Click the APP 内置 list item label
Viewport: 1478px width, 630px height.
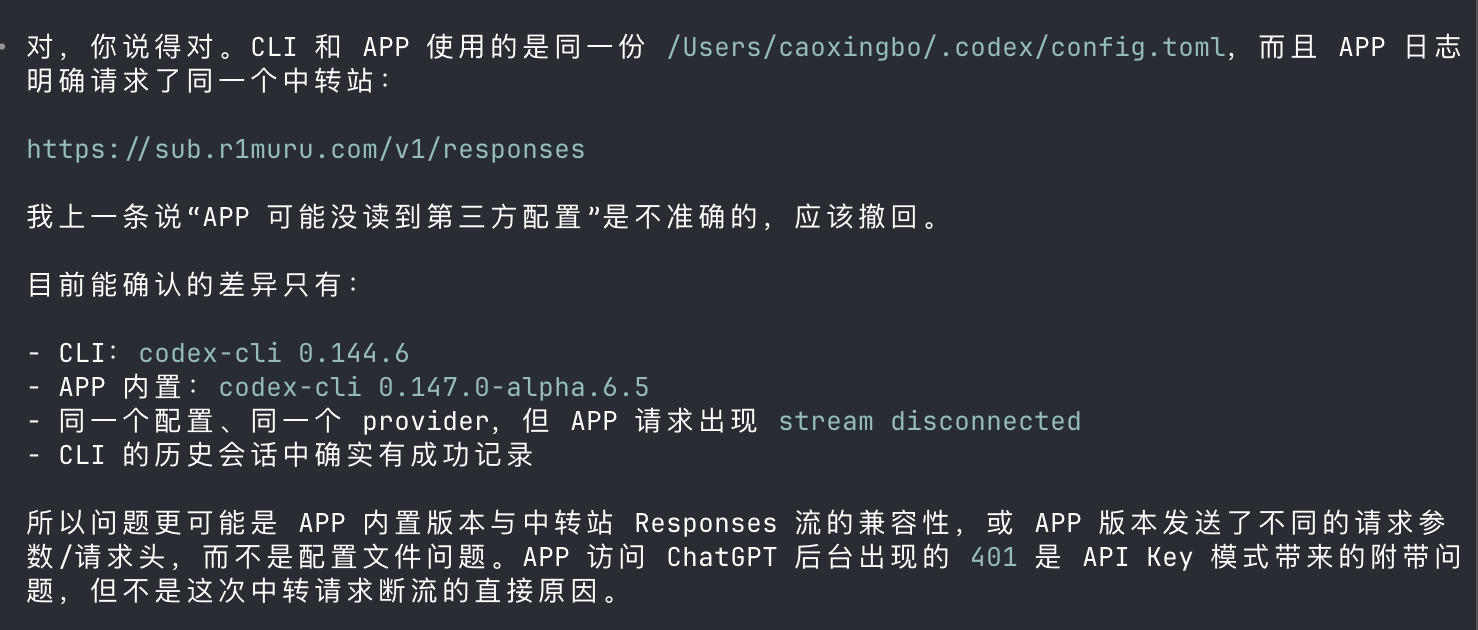pos(131,387)
